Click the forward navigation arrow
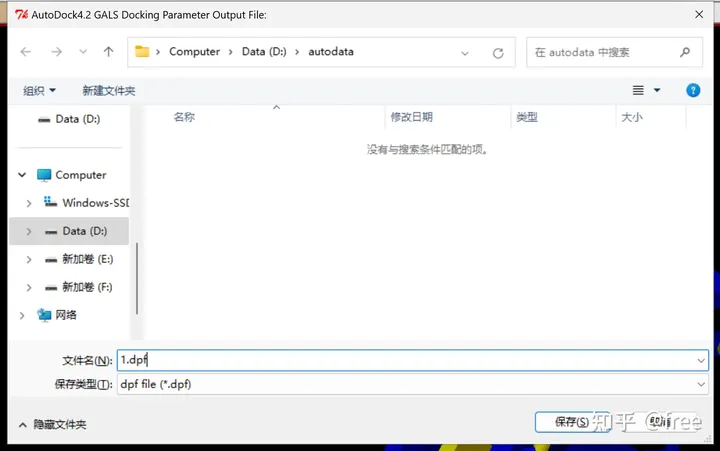 (x=57, y=52)
